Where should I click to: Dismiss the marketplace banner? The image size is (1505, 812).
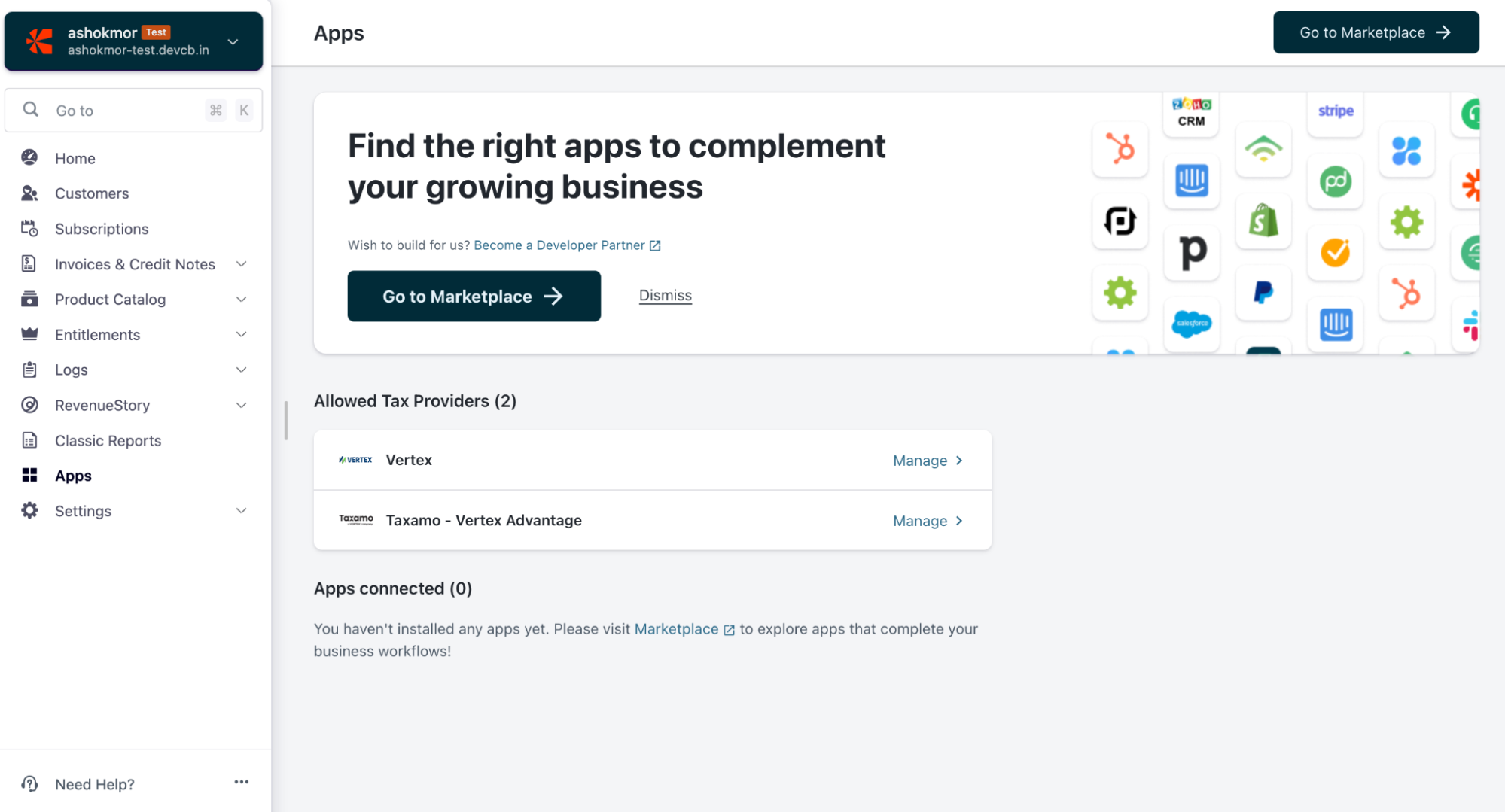pos(665,296)
